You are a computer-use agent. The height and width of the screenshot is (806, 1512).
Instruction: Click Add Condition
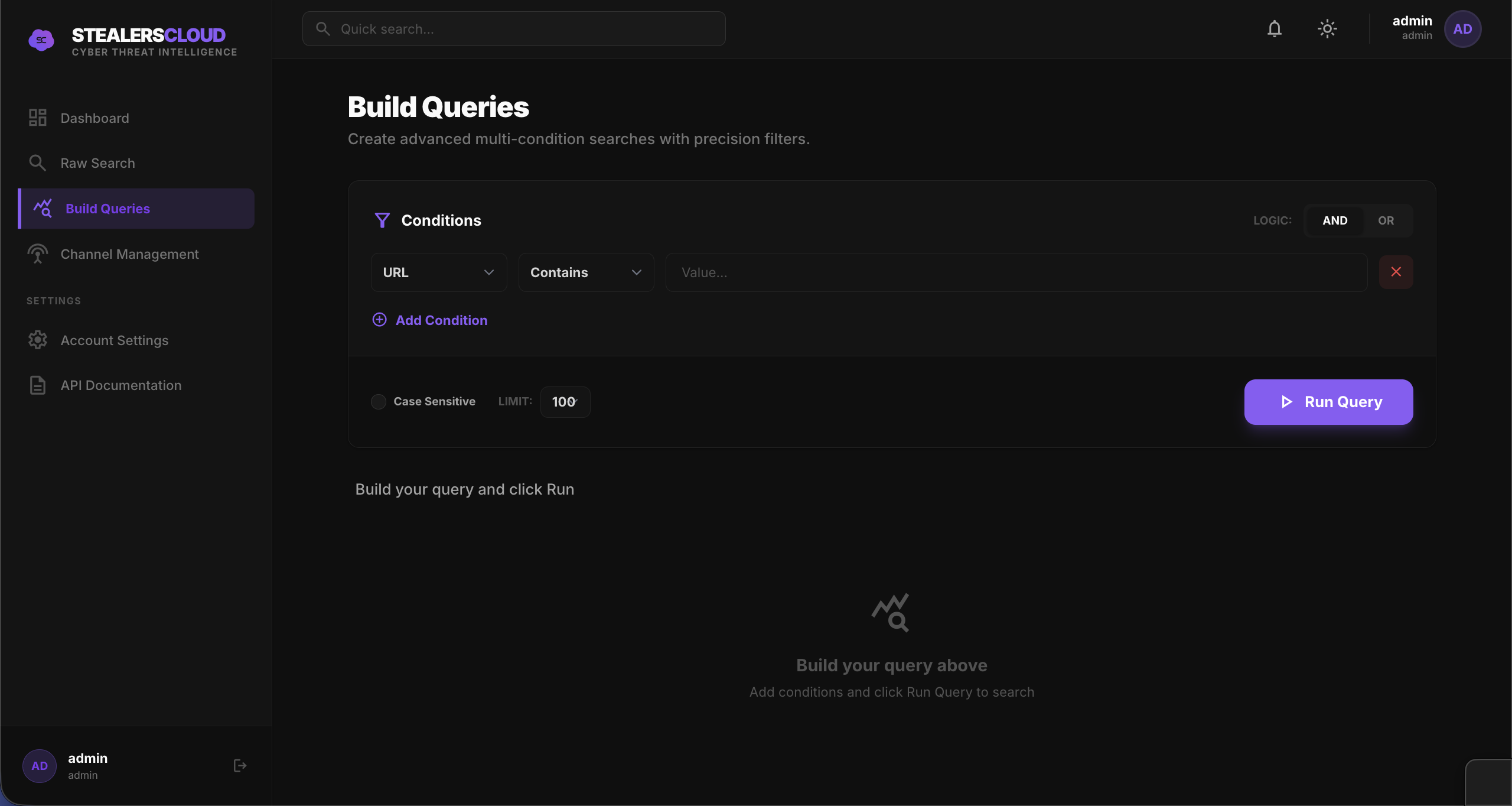tap(431, 320)
